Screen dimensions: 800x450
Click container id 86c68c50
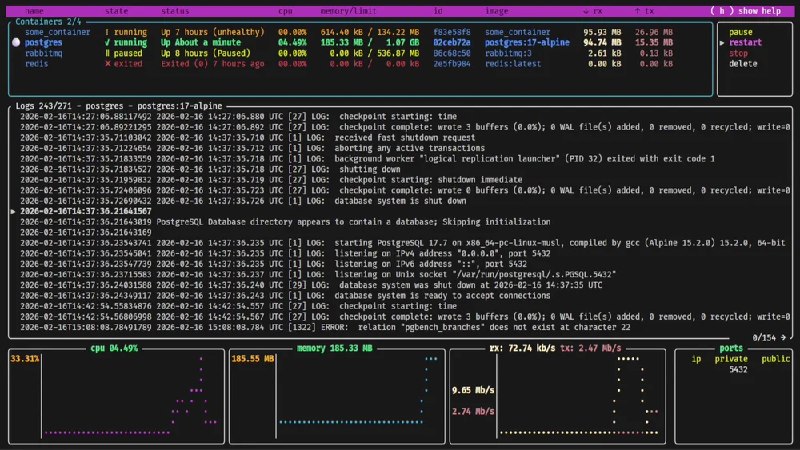(452, 53)
